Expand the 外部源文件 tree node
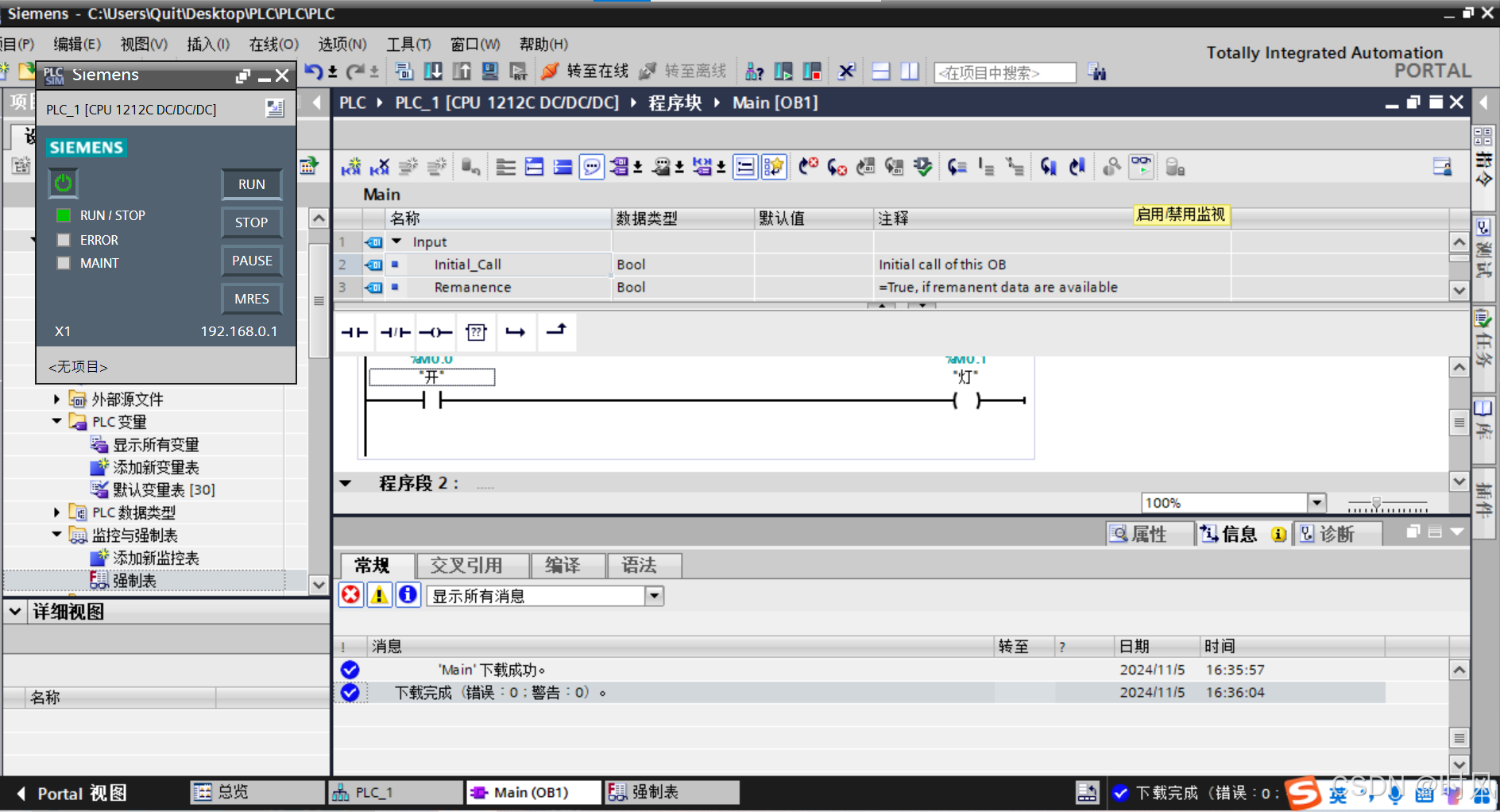 pos(56,399)
